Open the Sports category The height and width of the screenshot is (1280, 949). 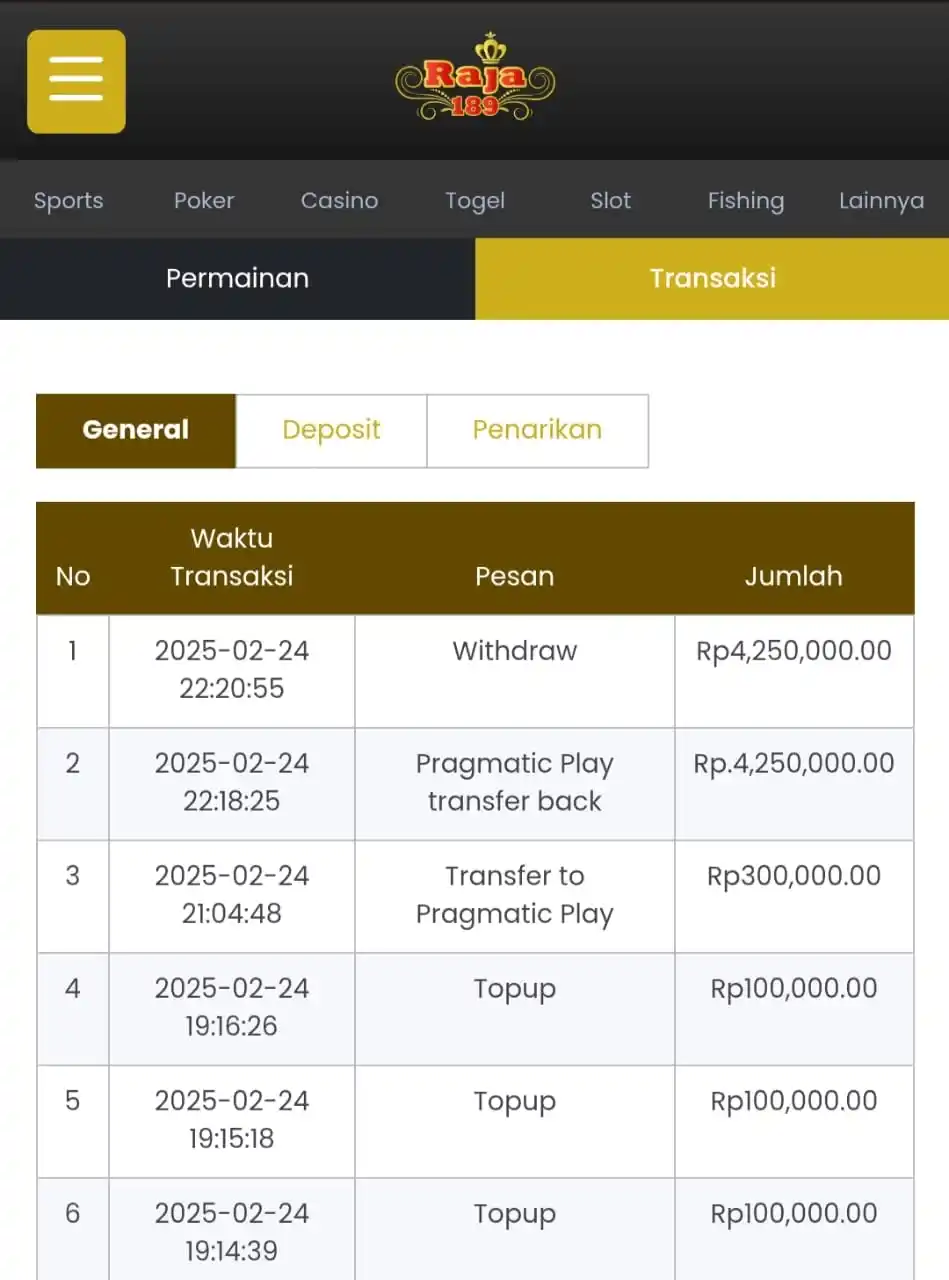coord(68,200)
